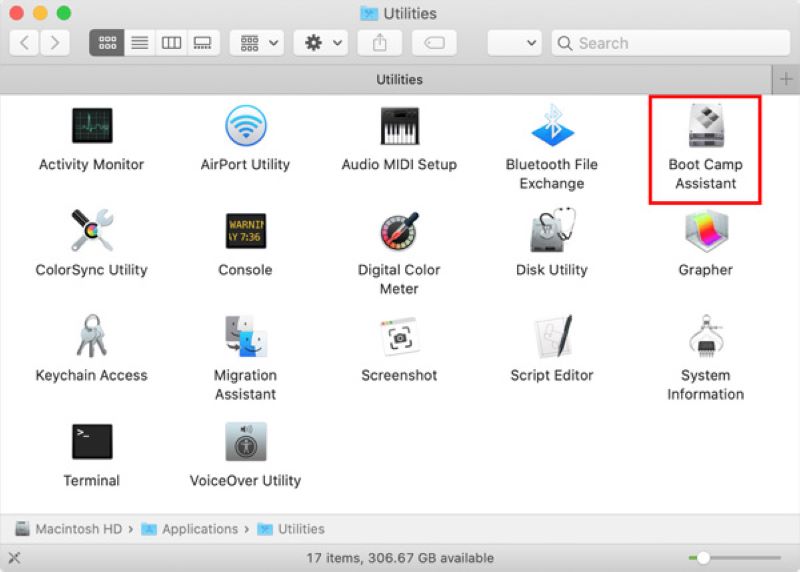This screenshot has width=800, height=572.
Task: Click the 'AirPort Utility' name label
Action: pos(245,164)
